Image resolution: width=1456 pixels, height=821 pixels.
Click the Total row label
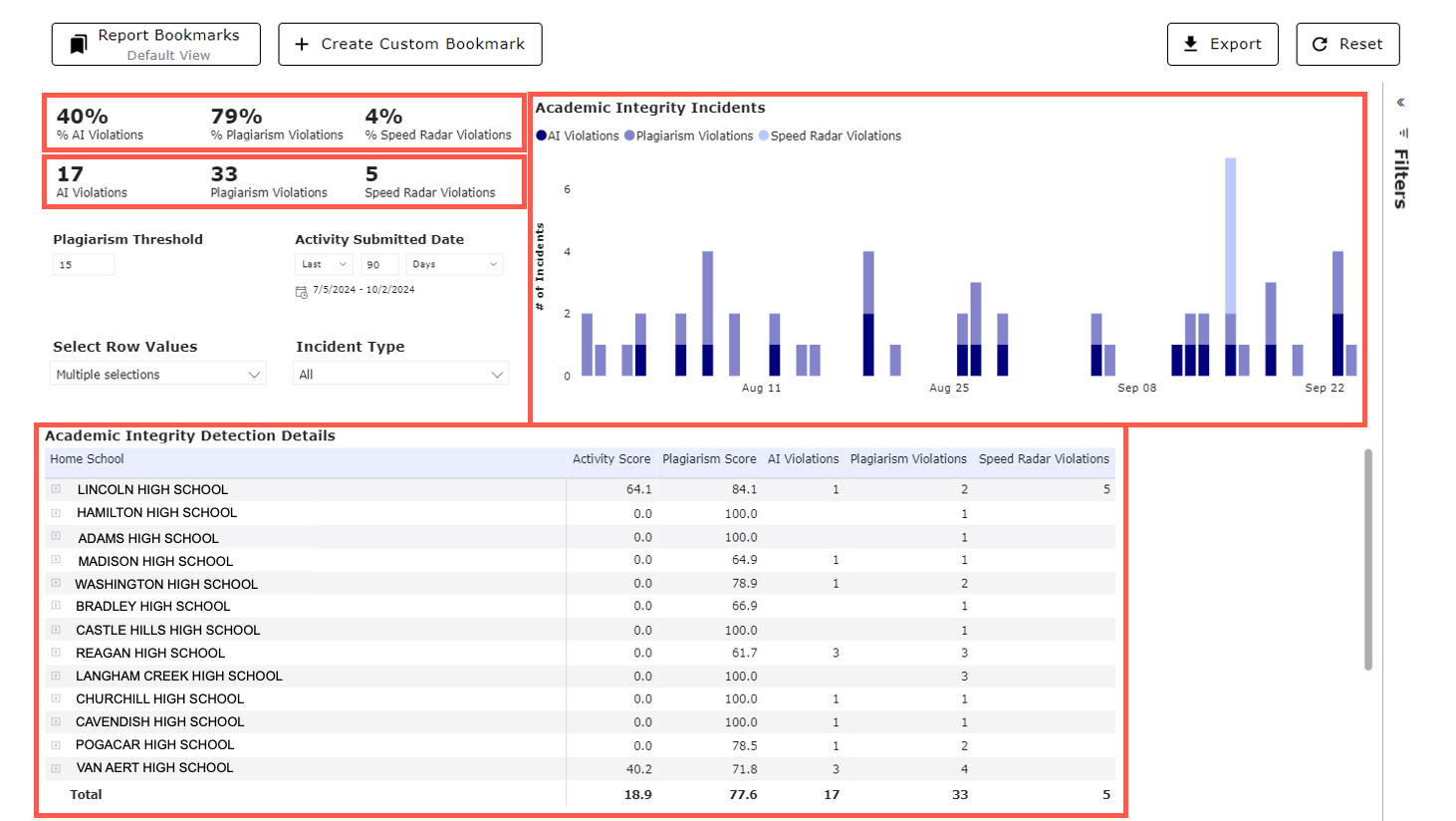(x=86, y=795)
